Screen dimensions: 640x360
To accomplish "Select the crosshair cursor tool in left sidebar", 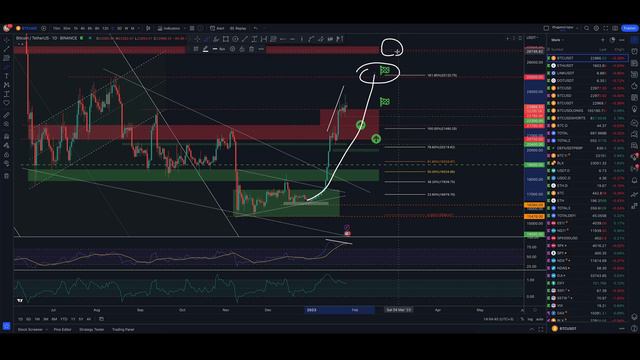I will (x=6, y=40).
